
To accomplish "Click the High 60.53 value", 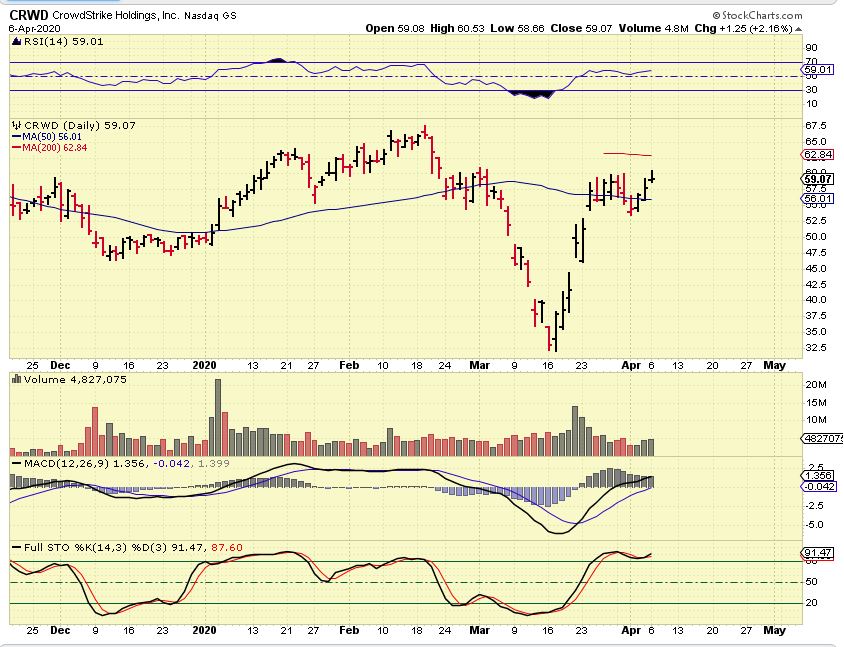I will [458, 29].
